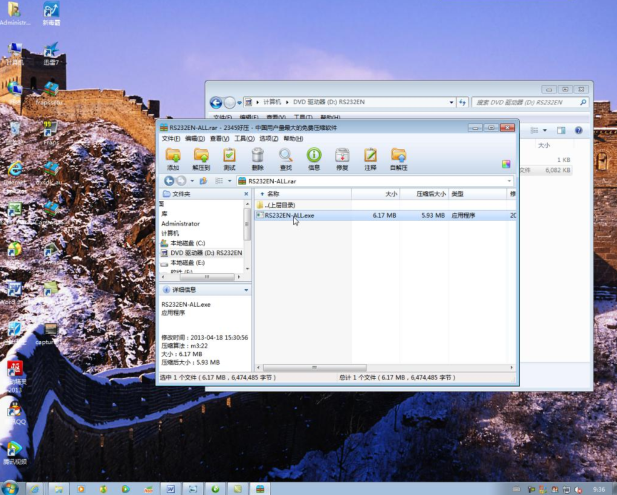Select DVD 驱动器 (D:) RS232EN tree item
Viewport: 617px width, 495px height.
pyautogui.click(x=201, y=253)
